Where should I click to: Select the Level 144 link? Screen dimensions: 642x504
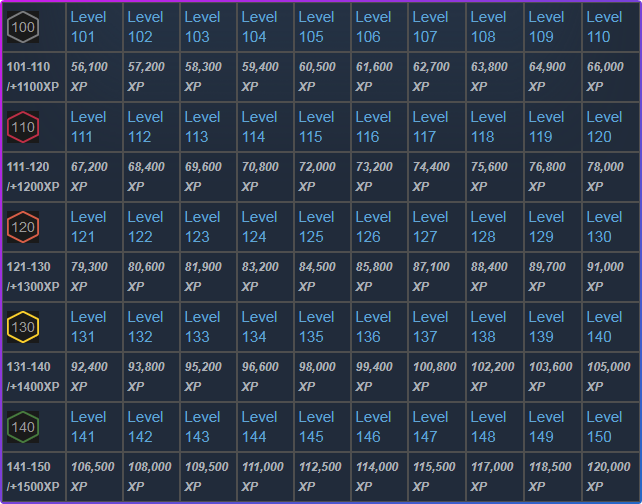pyautogui.click(x=260, y=427)
